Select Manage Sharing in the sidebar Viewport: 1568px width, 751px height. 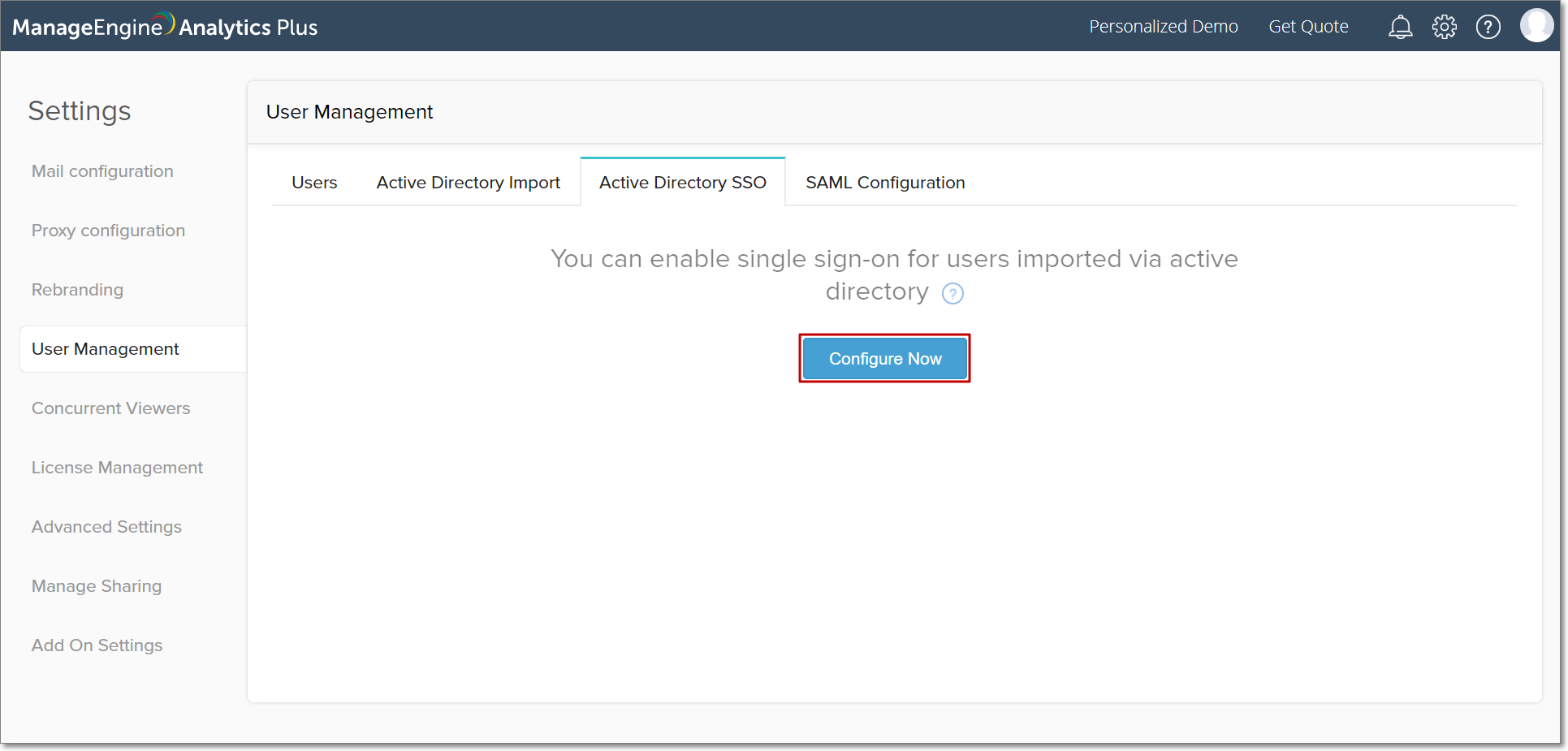[97, 586]
